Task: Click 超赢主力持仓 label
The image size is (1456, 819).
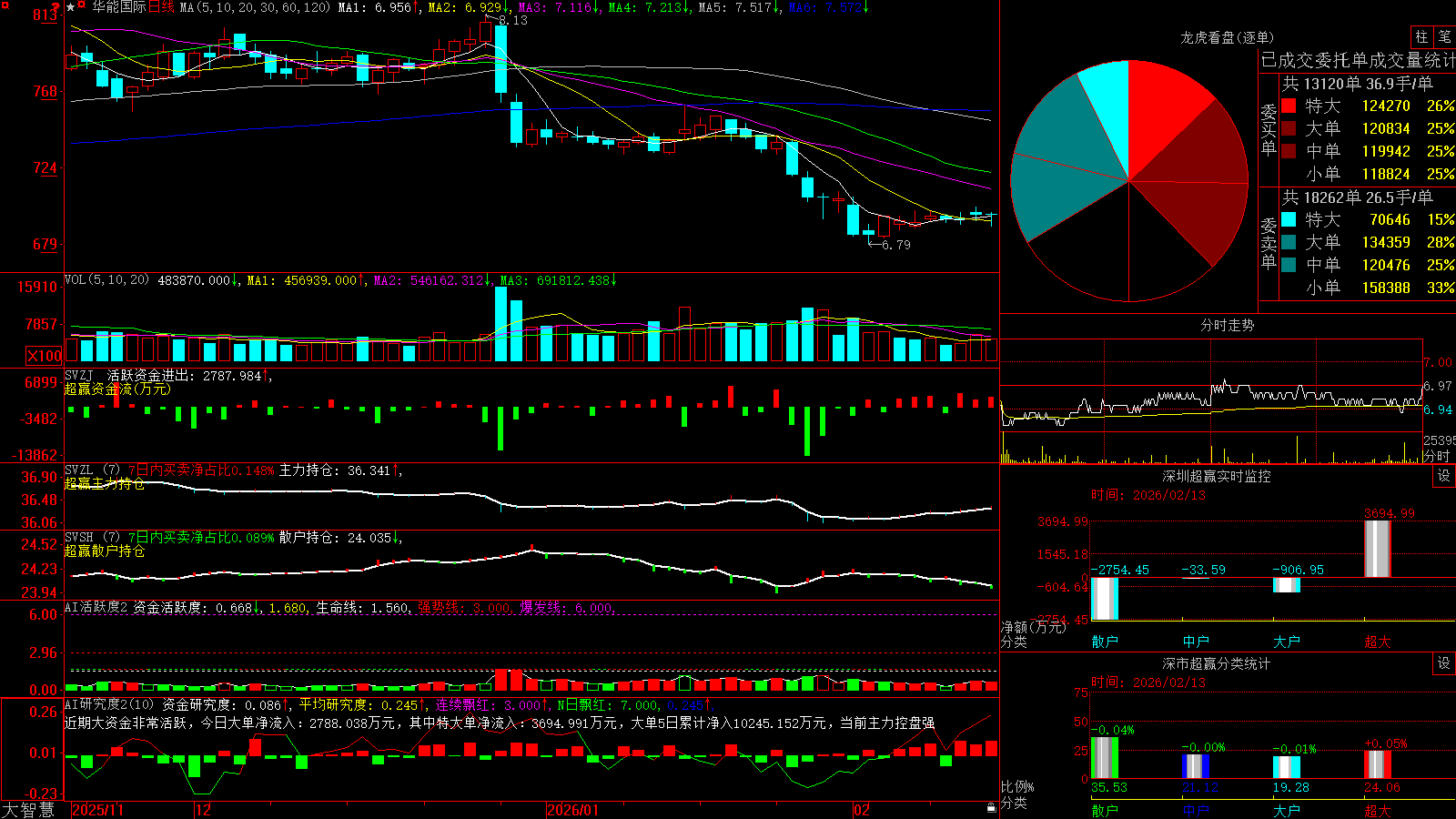Action: click(105, 483)
